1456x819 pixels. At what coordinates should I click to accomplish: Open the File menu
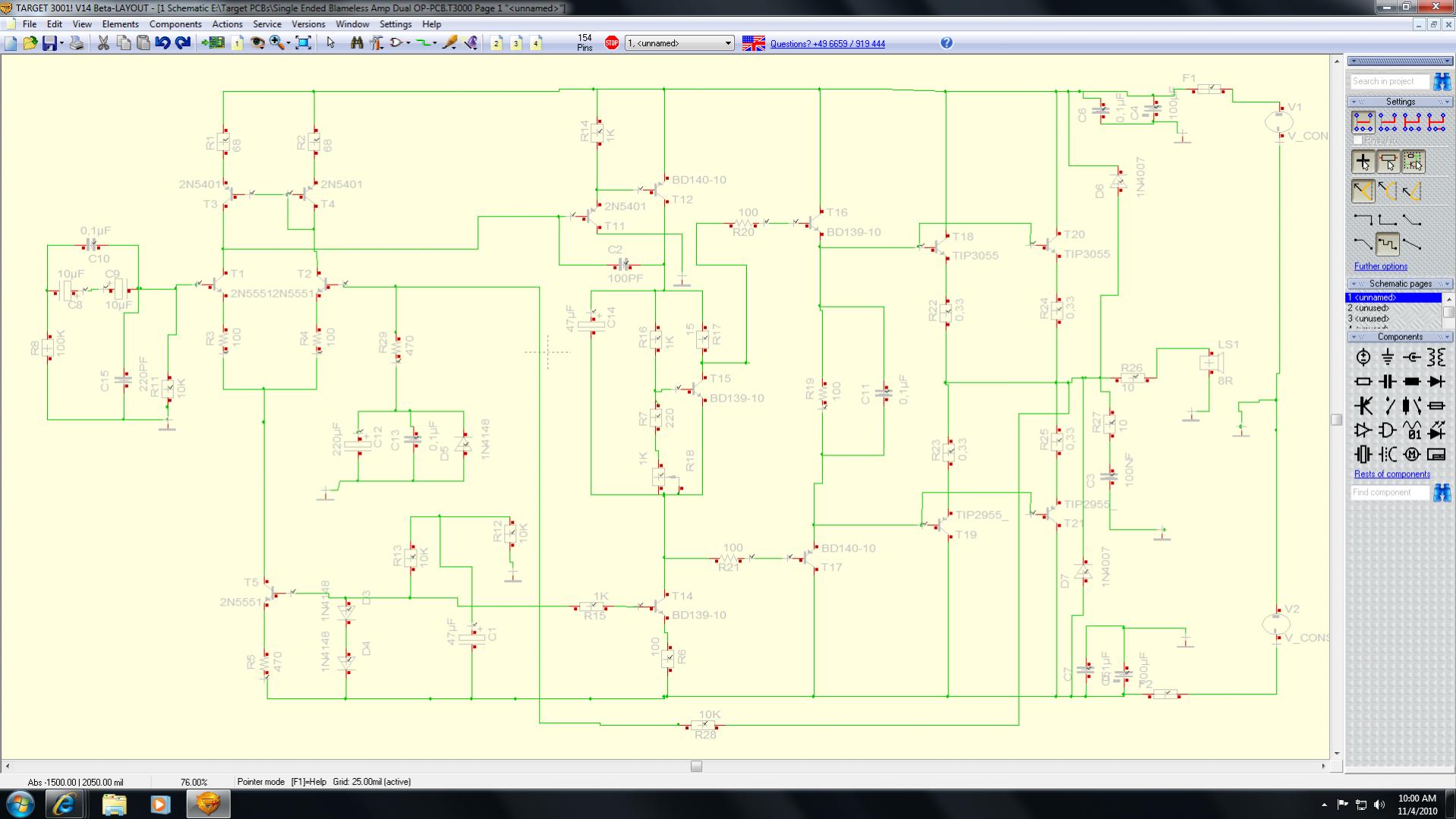pyautogui.click(x=30, y=24)
